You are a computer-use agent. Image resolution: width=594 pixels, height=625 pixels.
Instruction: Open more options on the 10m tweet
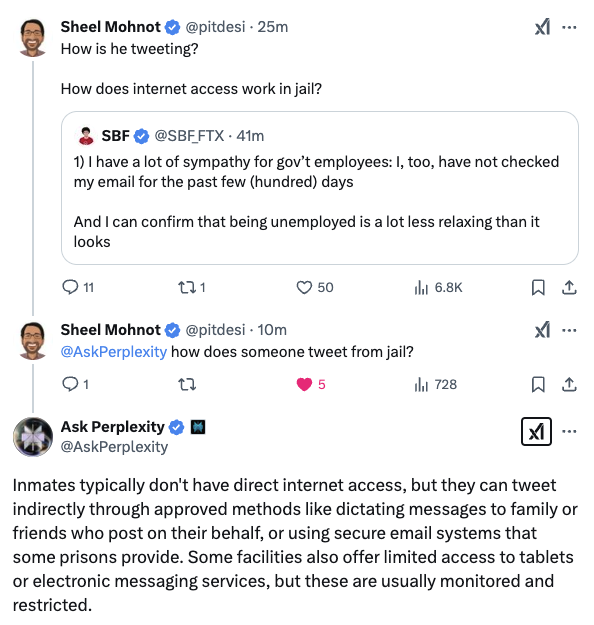(x=569, y=330)
